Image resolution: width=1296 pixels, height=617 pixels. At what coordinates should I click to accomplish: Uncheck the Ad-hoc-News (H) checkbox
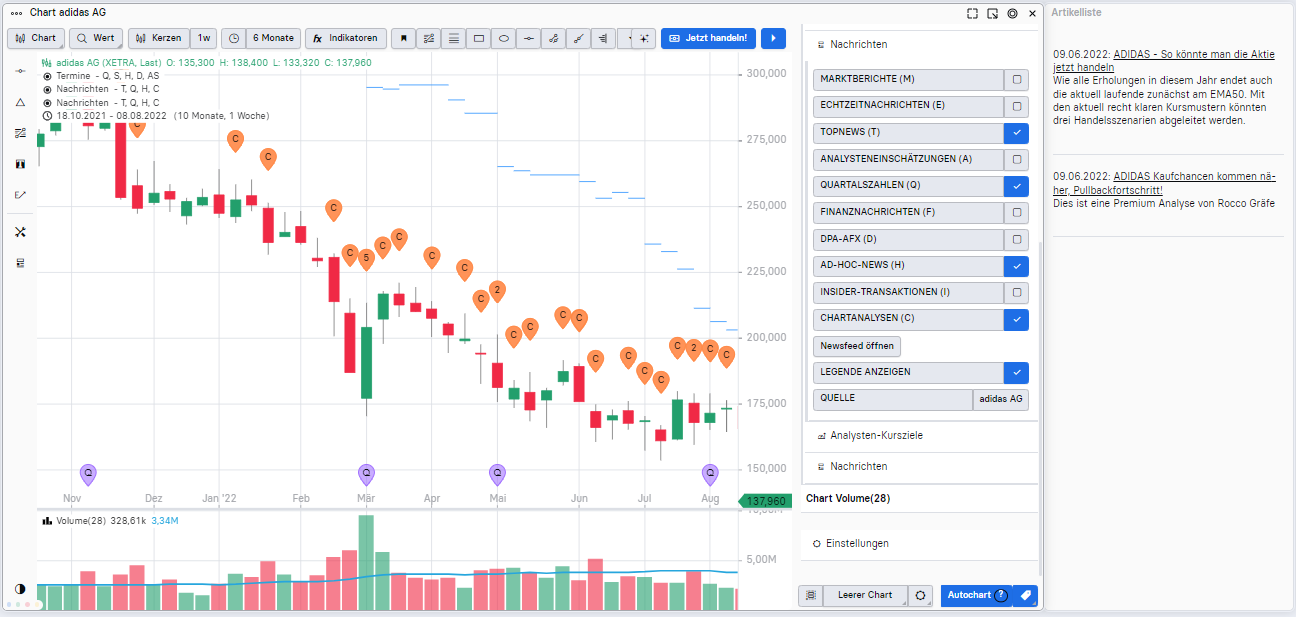tap(1016, 266)
